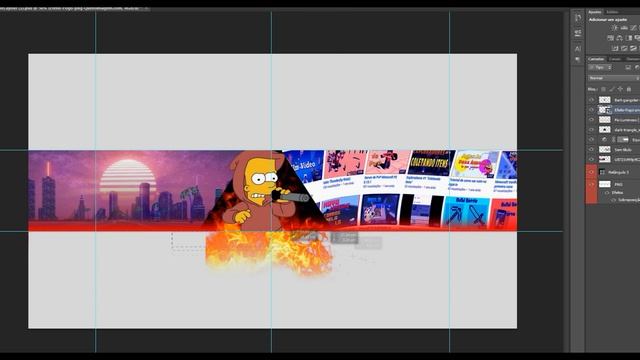
Task: Click the Sobreposição effect entry
Action: coord(629,200)
